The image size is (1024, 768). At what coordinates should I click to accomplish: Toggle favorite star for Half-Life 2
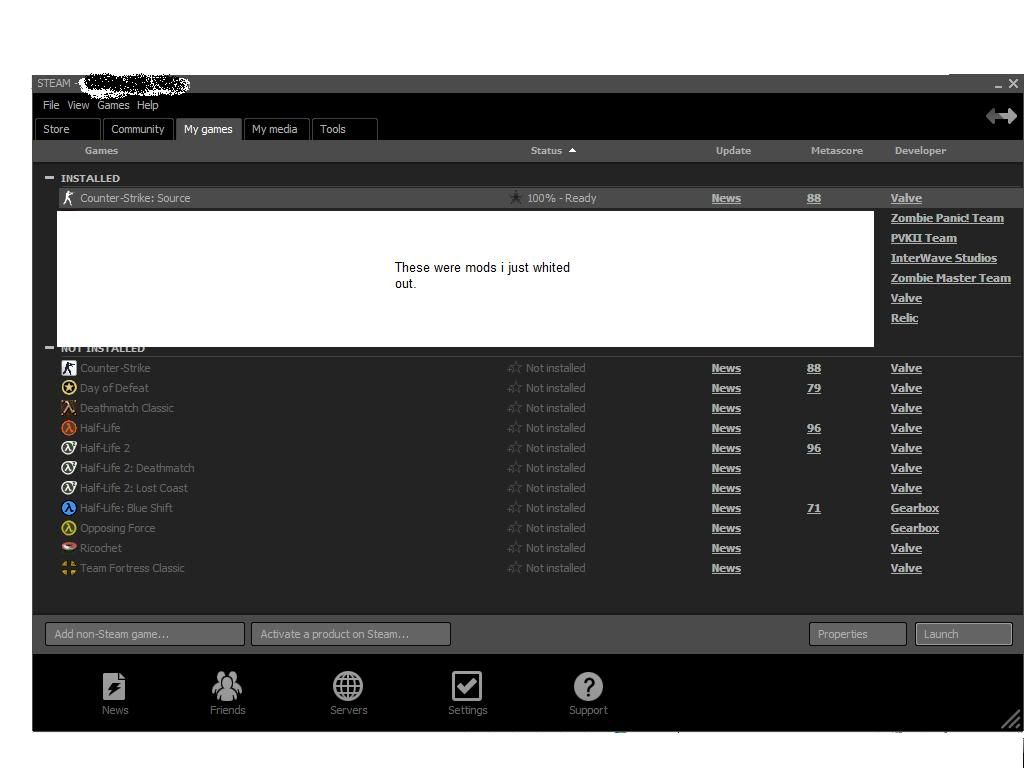click(x=515, y=448)
